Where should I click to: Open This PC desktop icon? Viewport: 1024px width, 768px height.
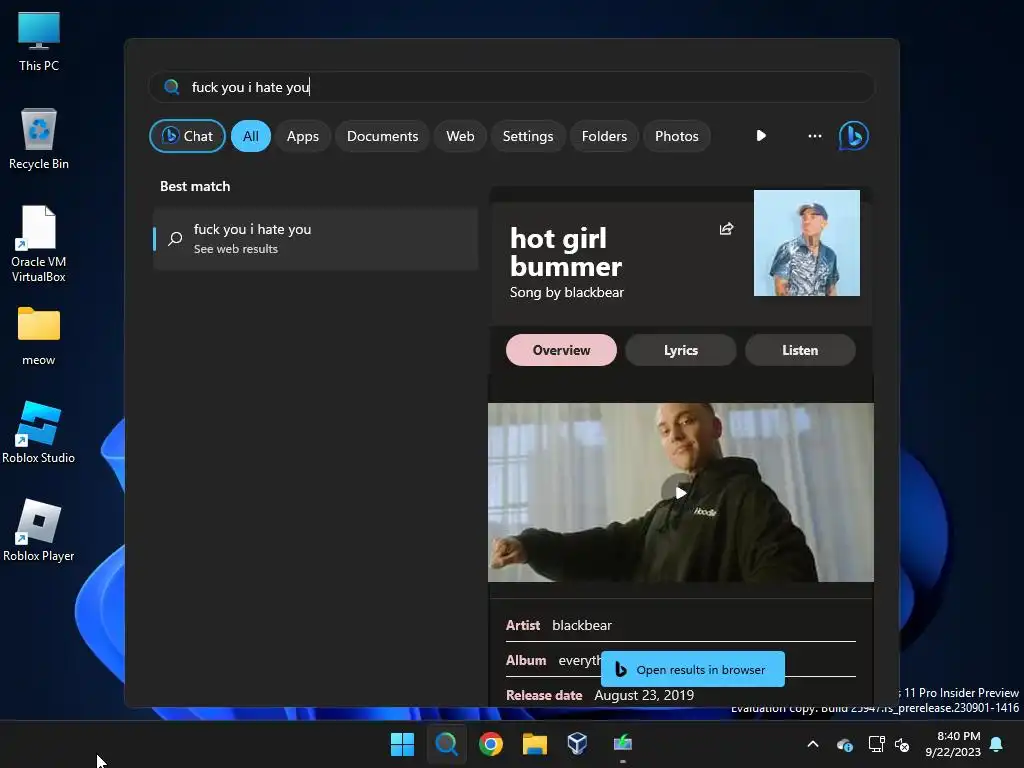39,41
